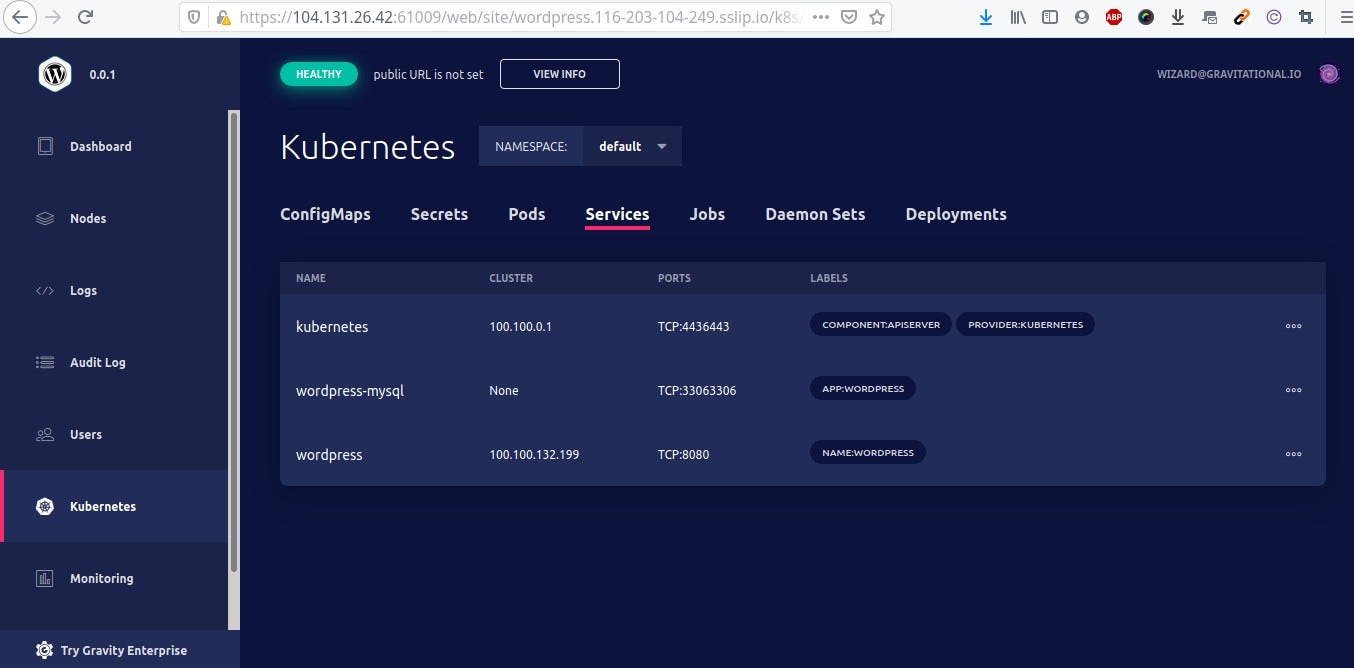Click the tracking protection shield icon
1354x668 pixels.
click(x=195, y=17)
